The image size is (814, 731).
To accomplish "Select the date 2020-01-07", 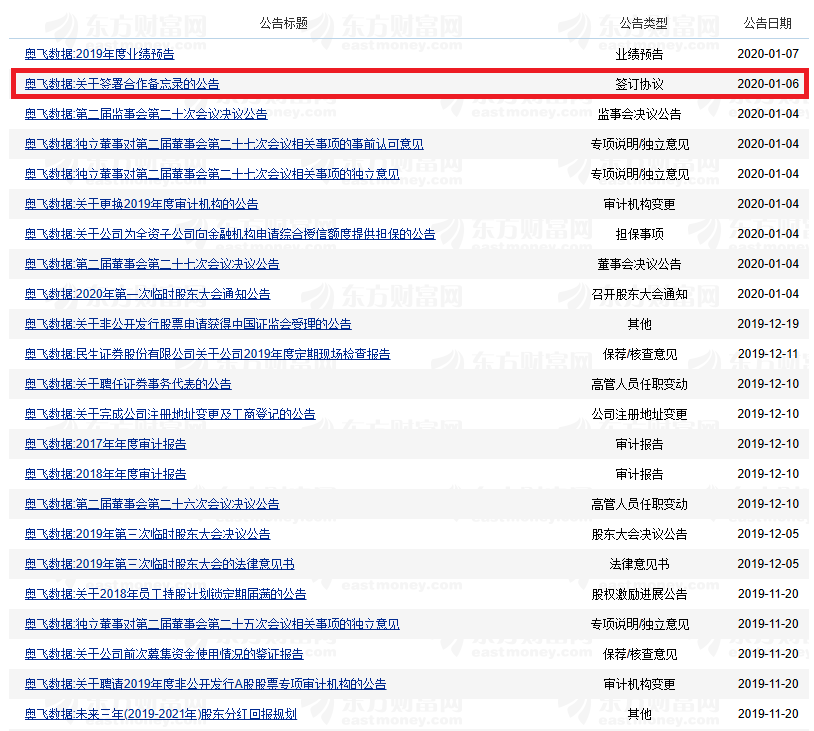I will [768, 54].
